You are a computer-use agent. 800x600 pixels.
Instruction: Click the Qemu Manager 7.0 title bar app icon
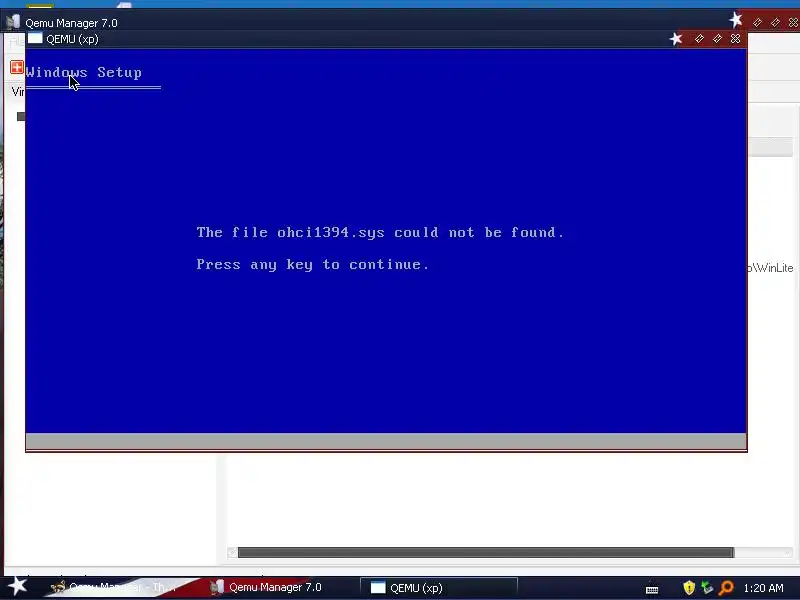pos(13,22)
